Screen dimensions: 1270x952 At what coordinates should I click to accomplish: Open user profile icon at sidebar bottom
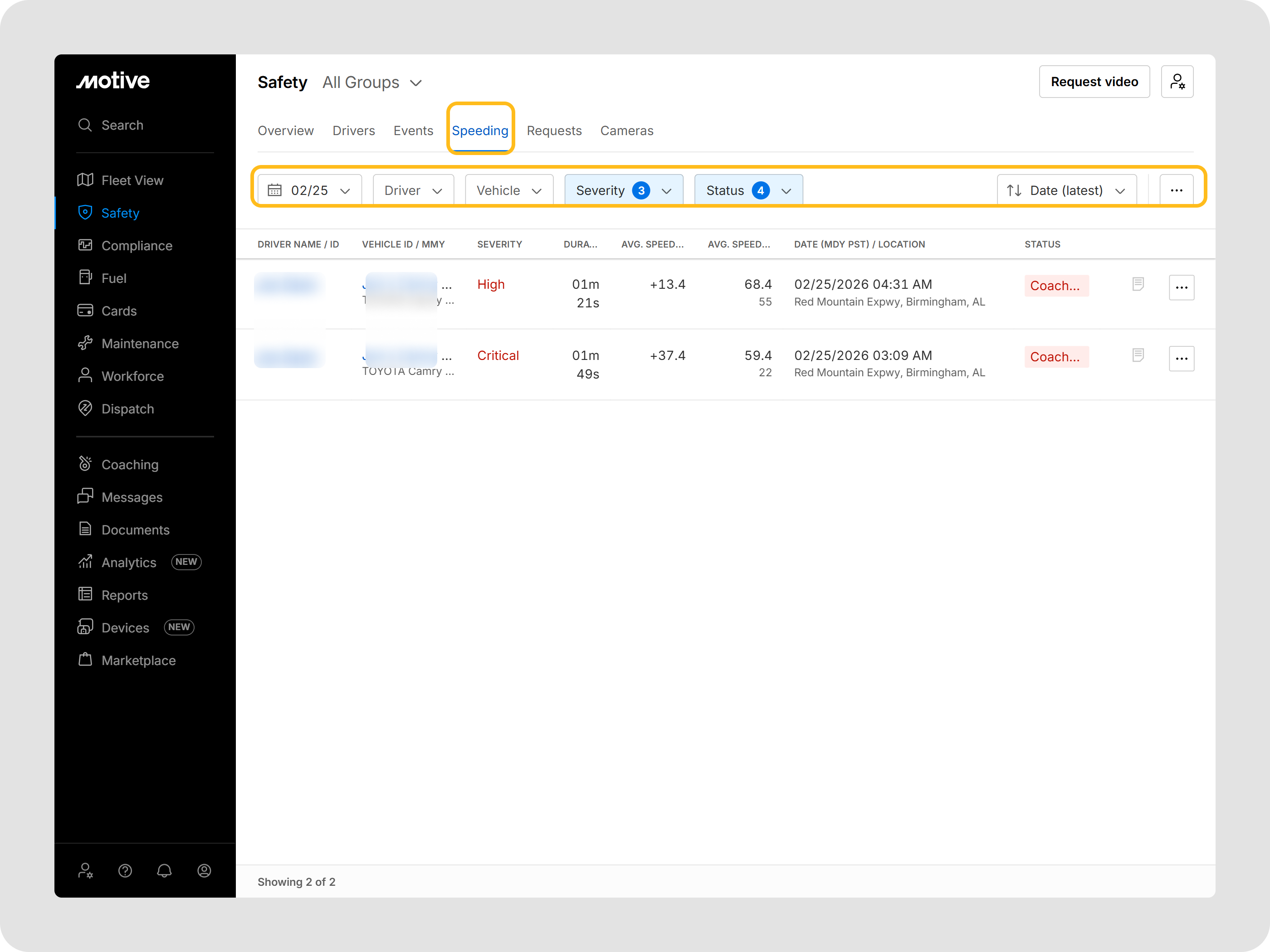point(204,870)
